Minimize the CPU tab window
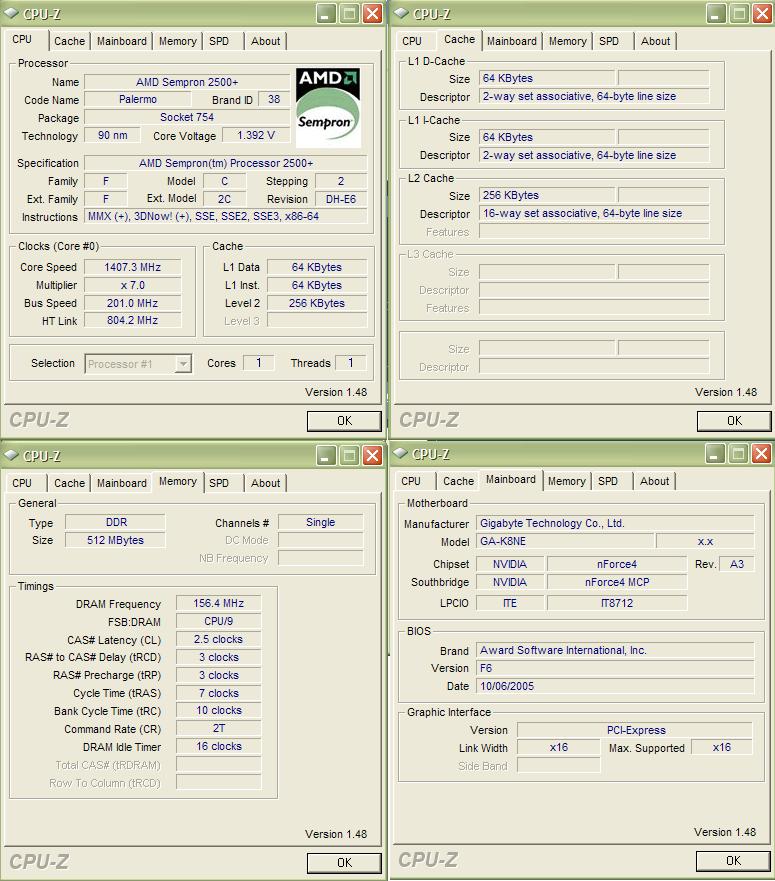775x881 pixels. point(326,13)
